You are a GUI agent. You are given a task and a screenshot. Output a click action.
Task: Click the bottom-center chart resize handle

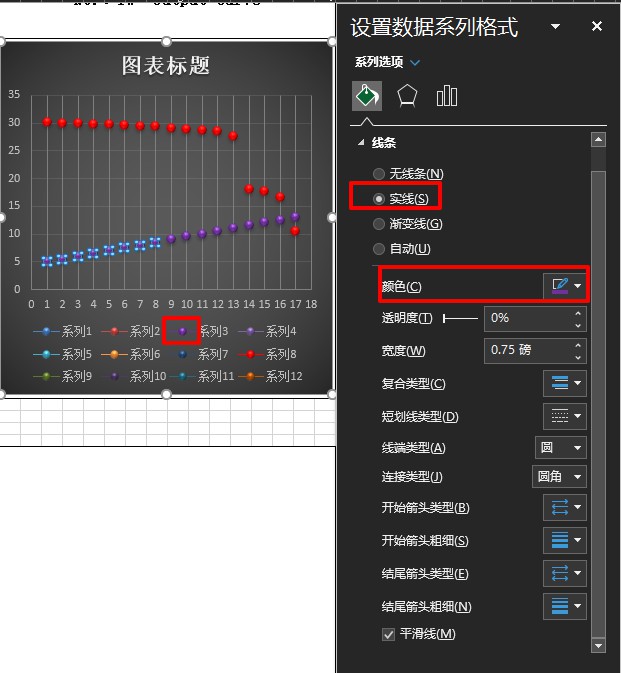tap(167, 394)
